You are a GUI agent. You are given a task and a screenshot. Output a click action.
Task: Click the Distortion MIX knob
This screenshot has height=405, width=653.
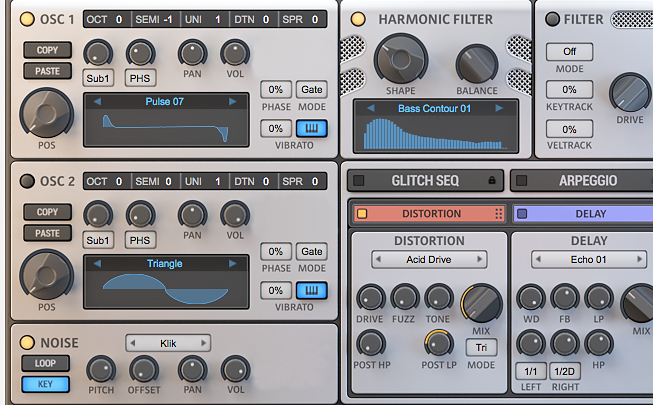[481, 304]
